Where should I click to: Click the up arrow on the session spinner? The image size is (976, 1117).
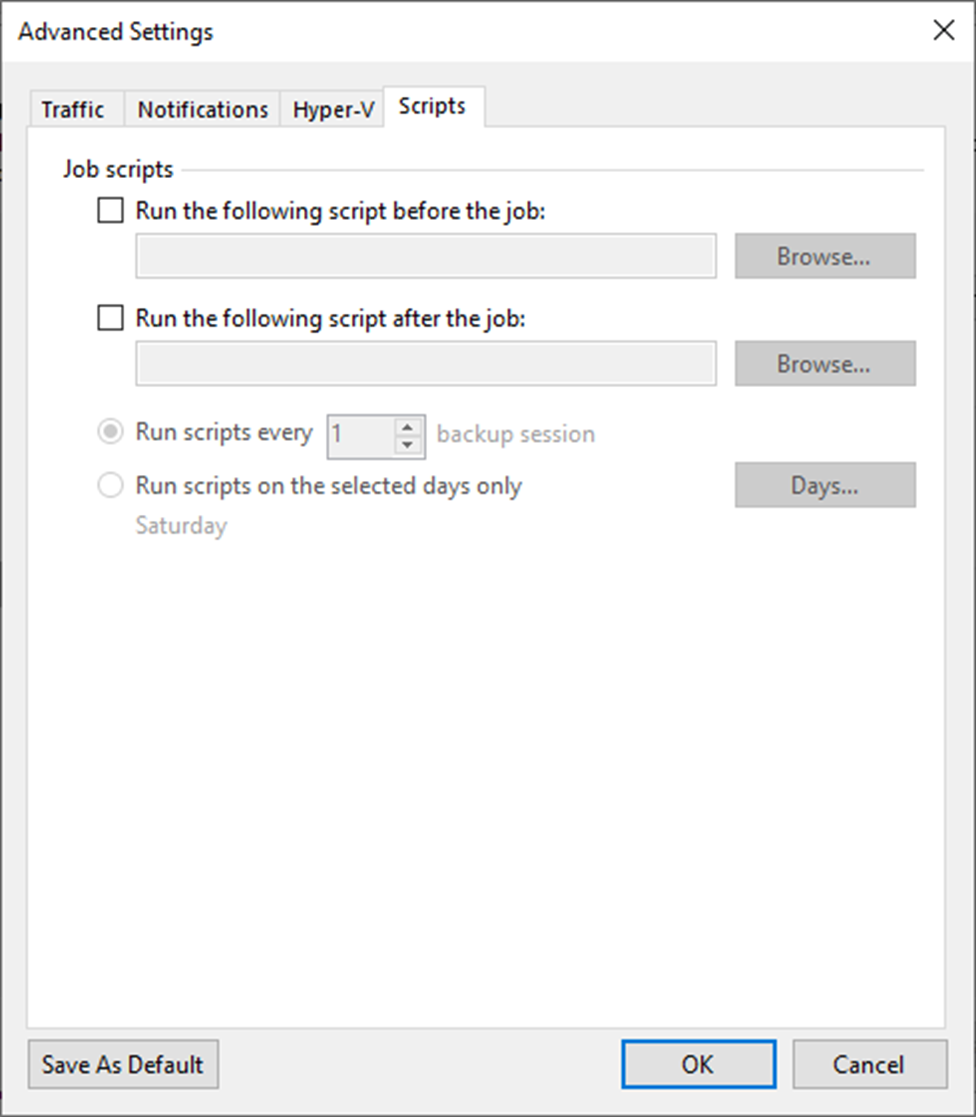point(407,428)
